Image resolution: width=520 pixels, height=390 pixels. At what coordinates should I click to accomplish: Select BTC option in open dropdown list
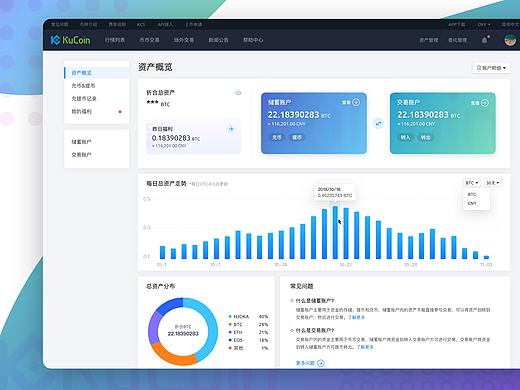pyautogui.click(x=472, y=194)
